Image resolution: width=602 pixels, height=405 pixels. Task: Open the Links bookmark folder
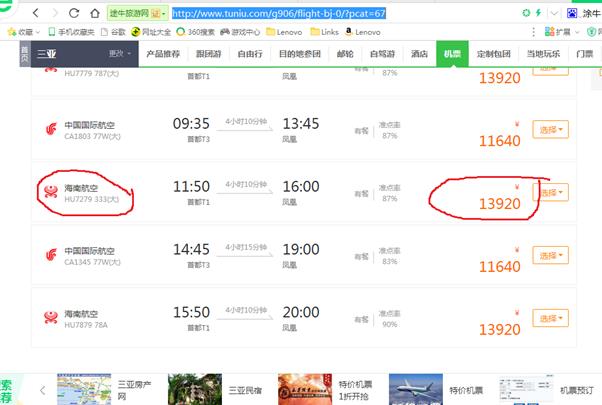point(324,32)
